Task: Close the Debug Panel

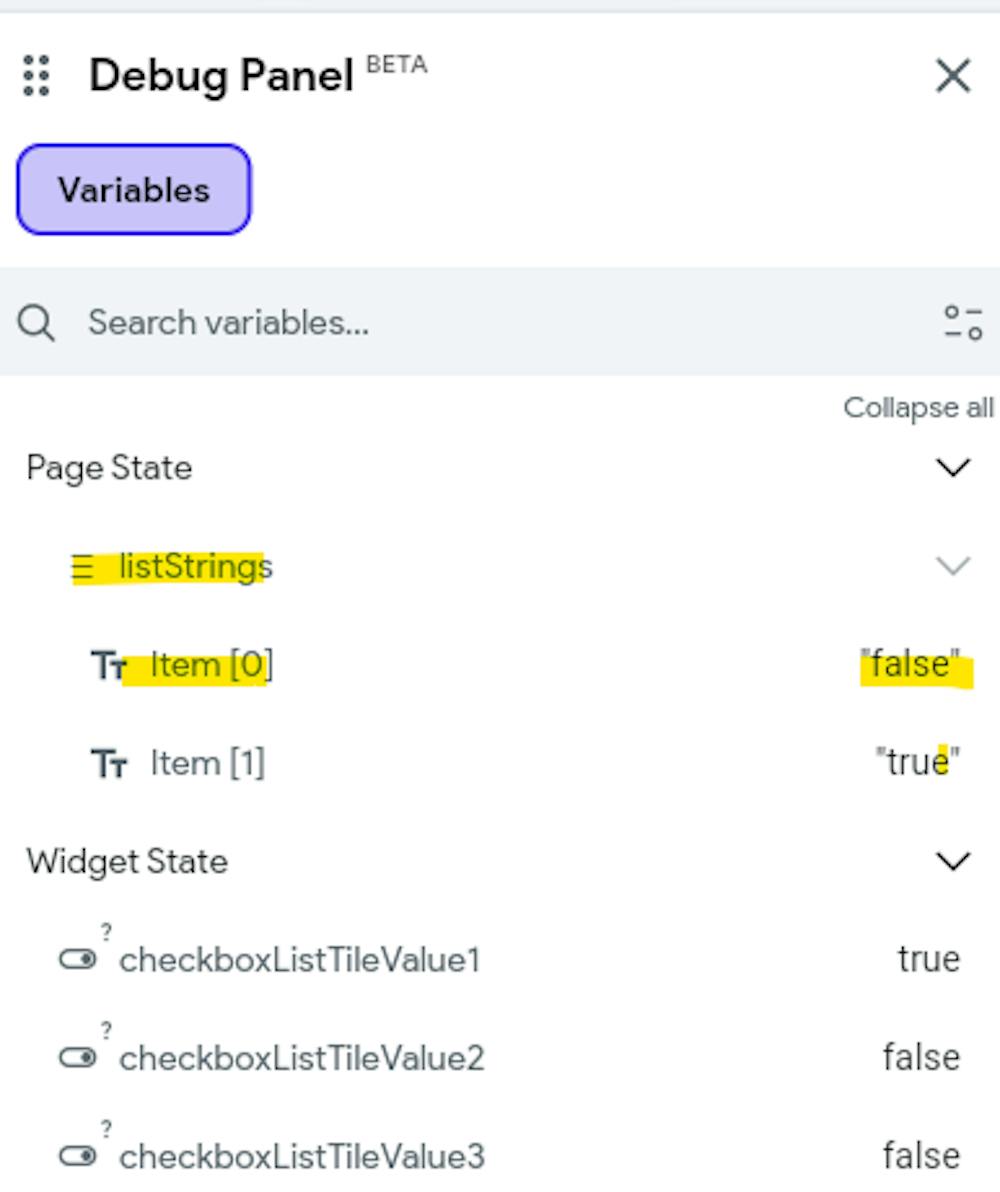Action: (x=952, y=75)
